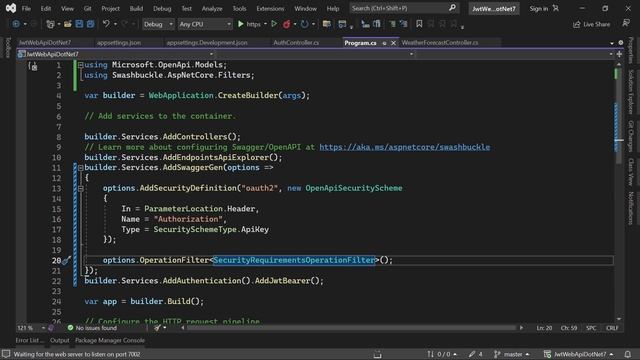Click the 0/0 push pull indicator

[x=442, y=354]
